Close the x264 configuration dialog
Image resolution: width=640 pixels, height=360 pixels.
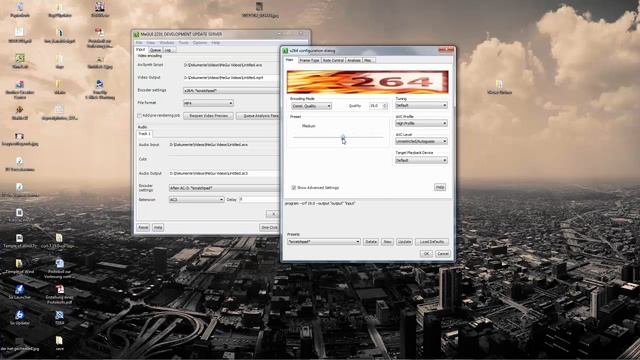446,50
